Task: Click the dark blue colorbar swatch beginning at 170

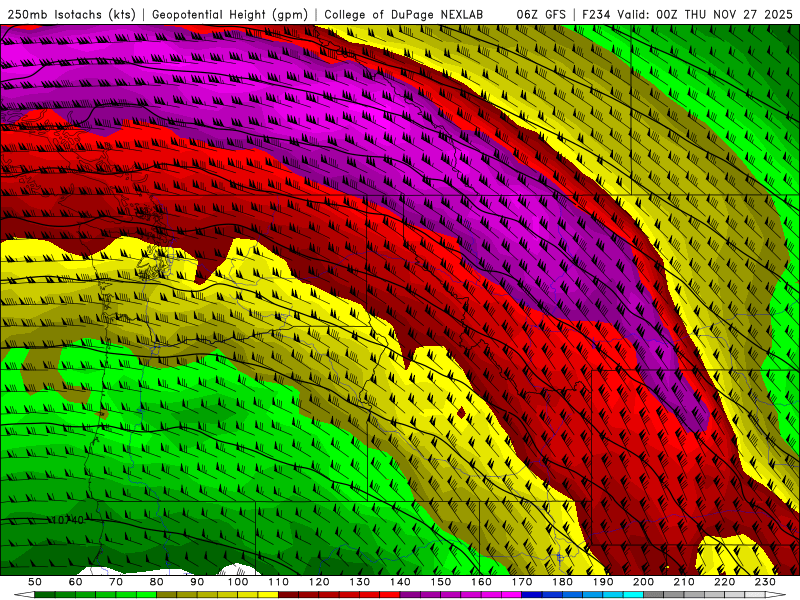Action: pos(532,595)
